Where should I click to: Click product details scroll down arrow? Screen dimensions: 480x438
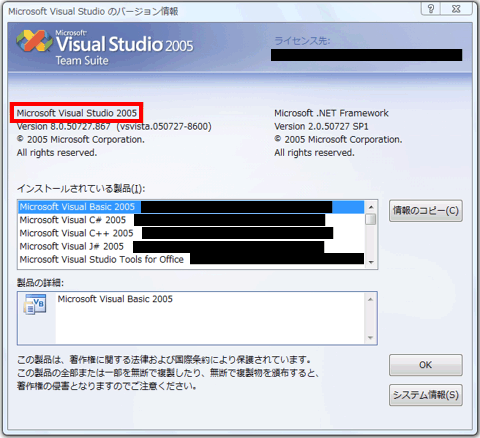(370, 338)
